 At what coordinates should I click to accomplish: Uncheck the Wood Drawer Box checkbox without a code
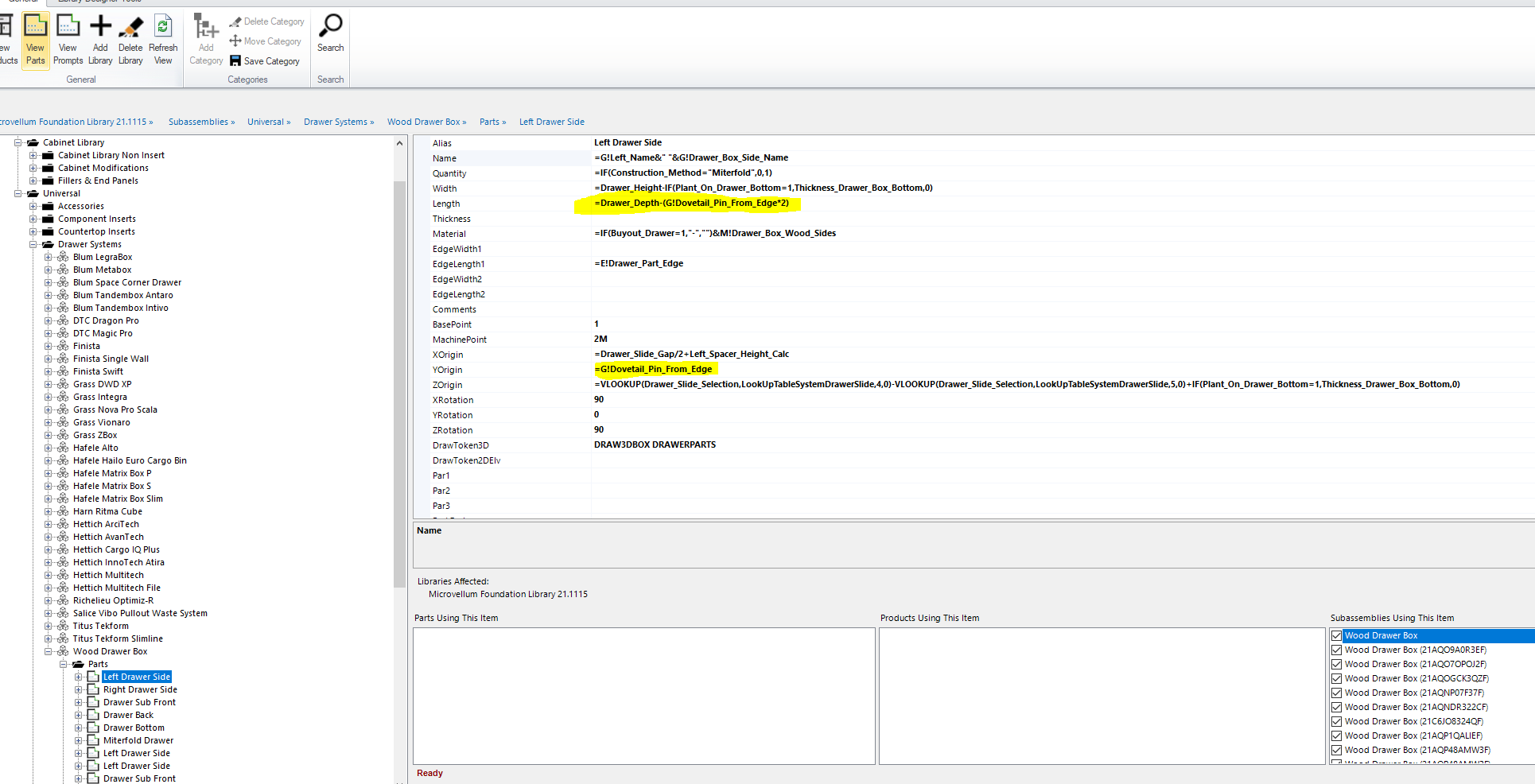(1337, 636)
